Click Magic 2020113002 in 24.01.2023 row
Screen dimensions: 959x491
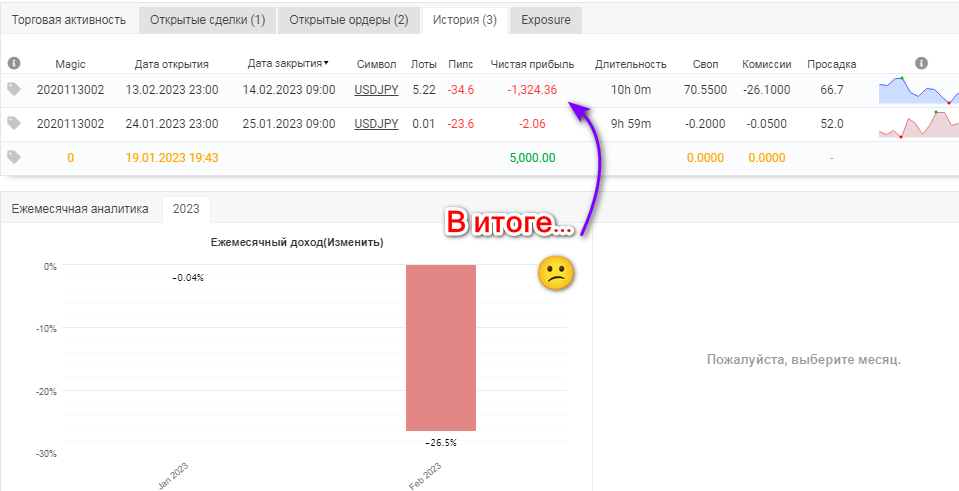pyautogui.click(x=70, y=124)
